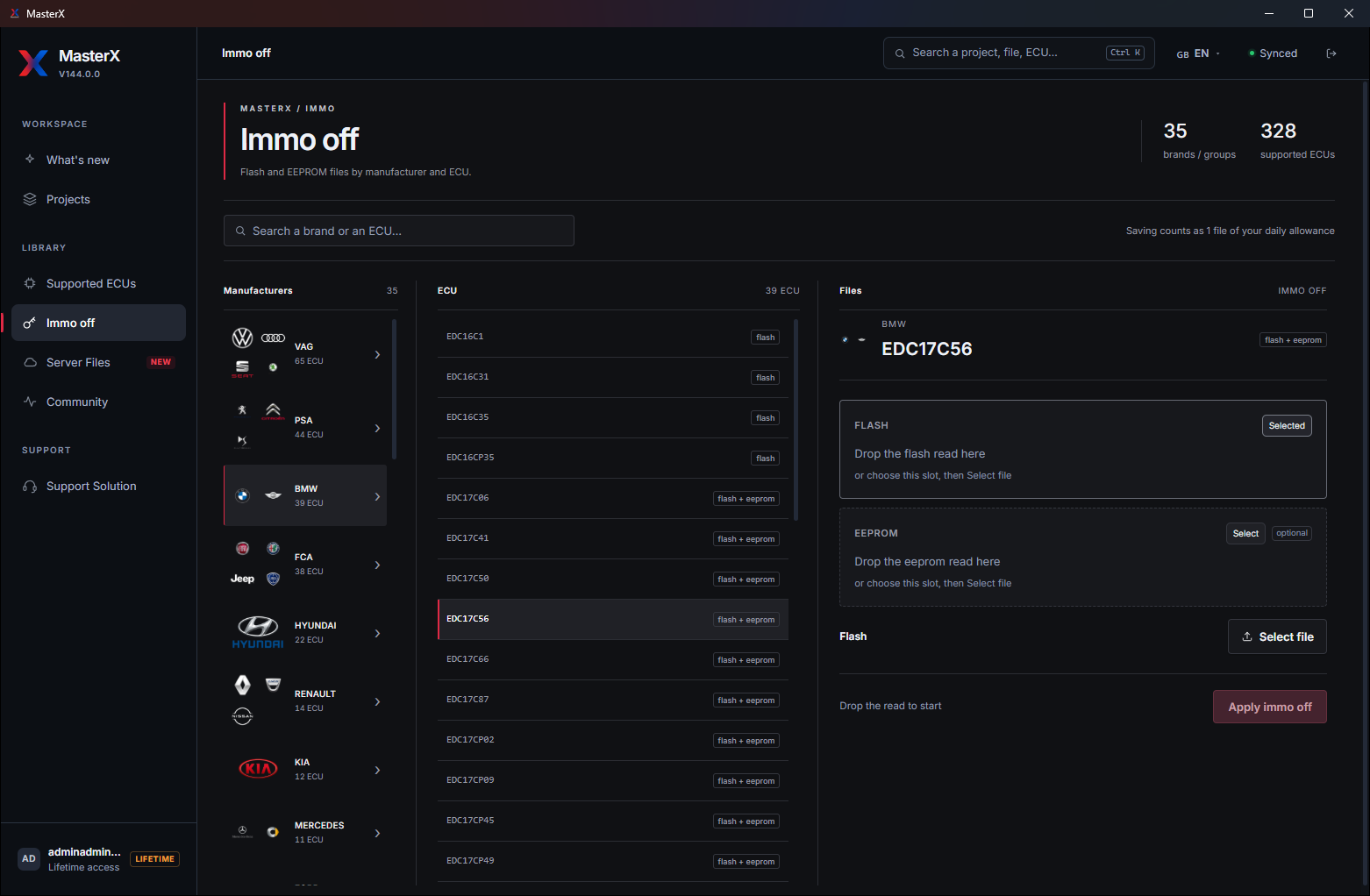Click the Mercedes star logo
This screenshot has width=1370, height=896.
[x=243, y=831]
